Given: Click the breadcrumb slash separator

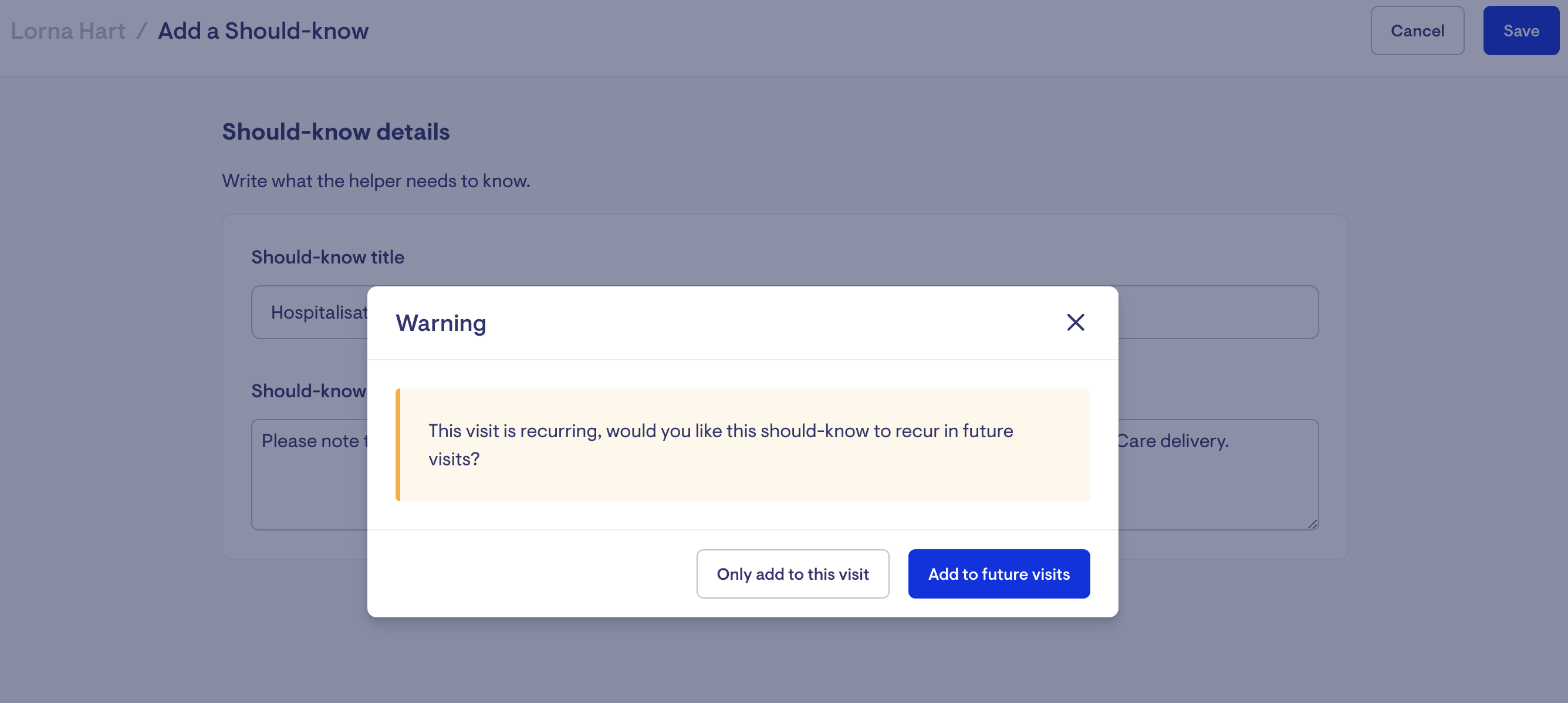Looking at the screenshot, I should pos(142,31).
